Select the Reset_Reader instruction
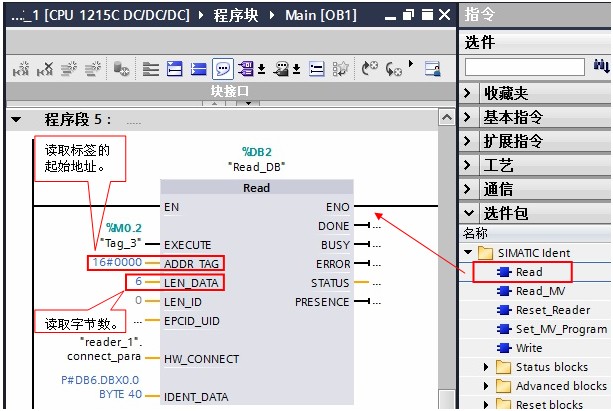The width and height of the screenshot is (613, 411). click(553, 310)
